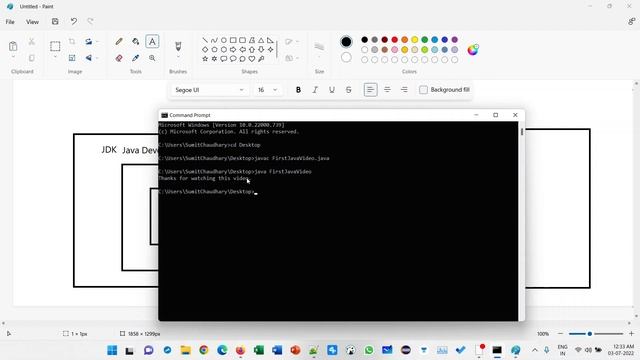Select the Pencil tool in Paint
640x360 pixels.
tap(119, 41)
